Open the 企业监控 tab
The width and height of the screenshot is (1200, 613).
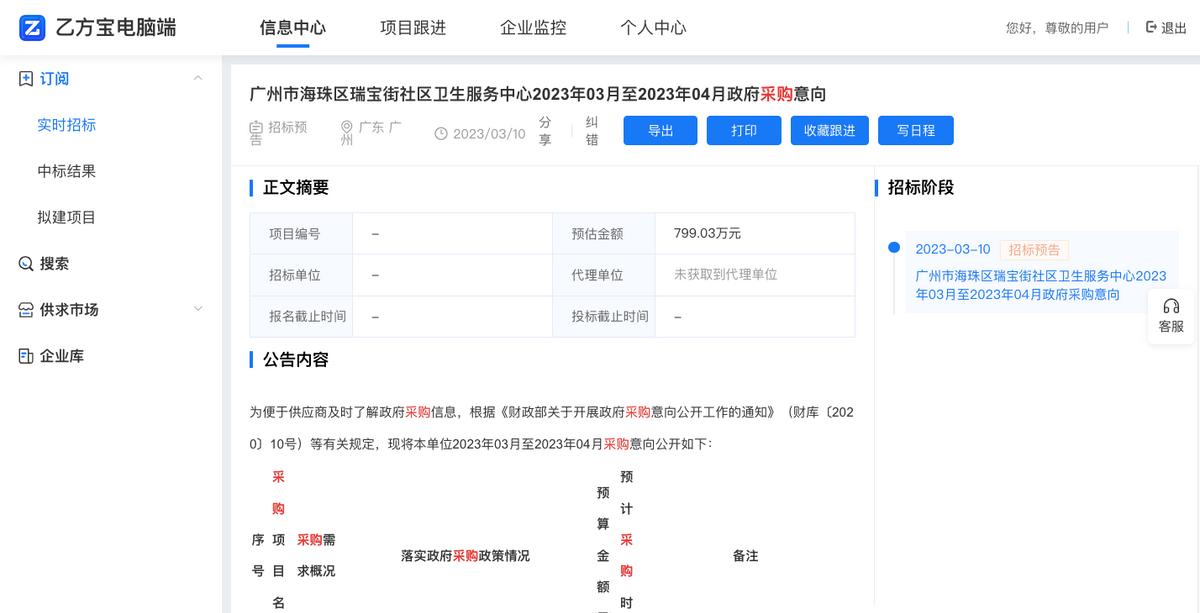[x=531, y=28]
